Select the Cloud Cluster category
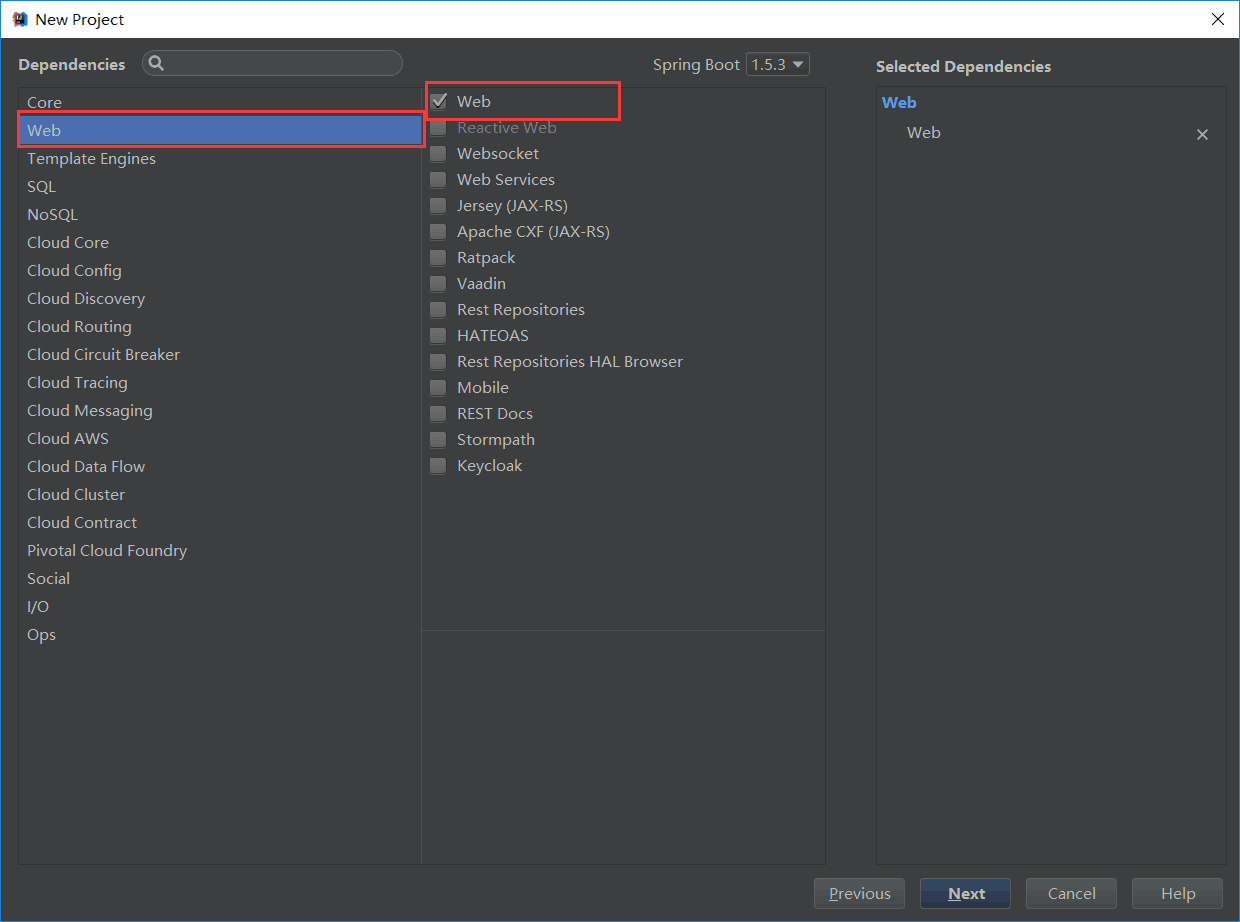The width and height of the screenshot is (1240, 922). (x=220, y=494)
